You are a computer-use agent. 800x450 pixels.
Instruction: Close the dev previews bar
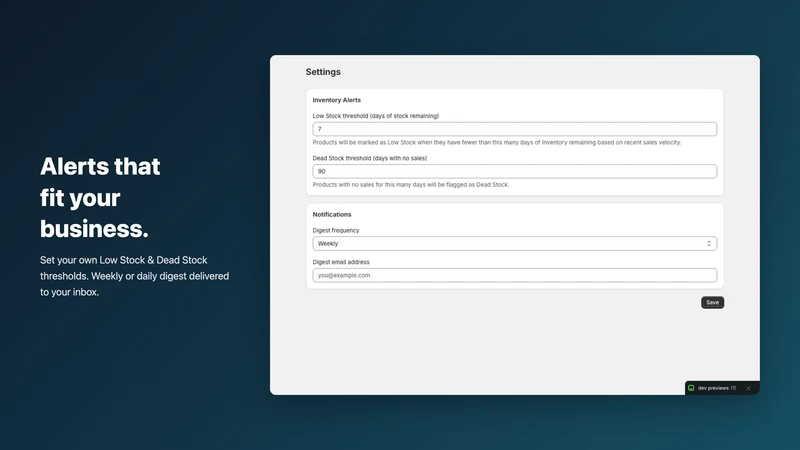(748, 388)
